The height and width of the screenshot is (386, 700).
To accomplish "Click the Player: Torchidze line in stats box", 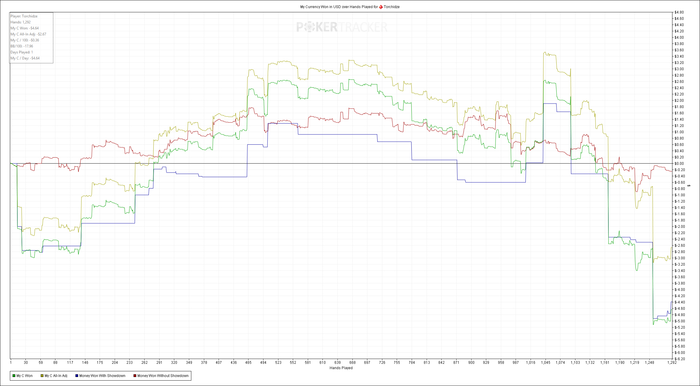I will pyautogui.click(x=24, y=16).
